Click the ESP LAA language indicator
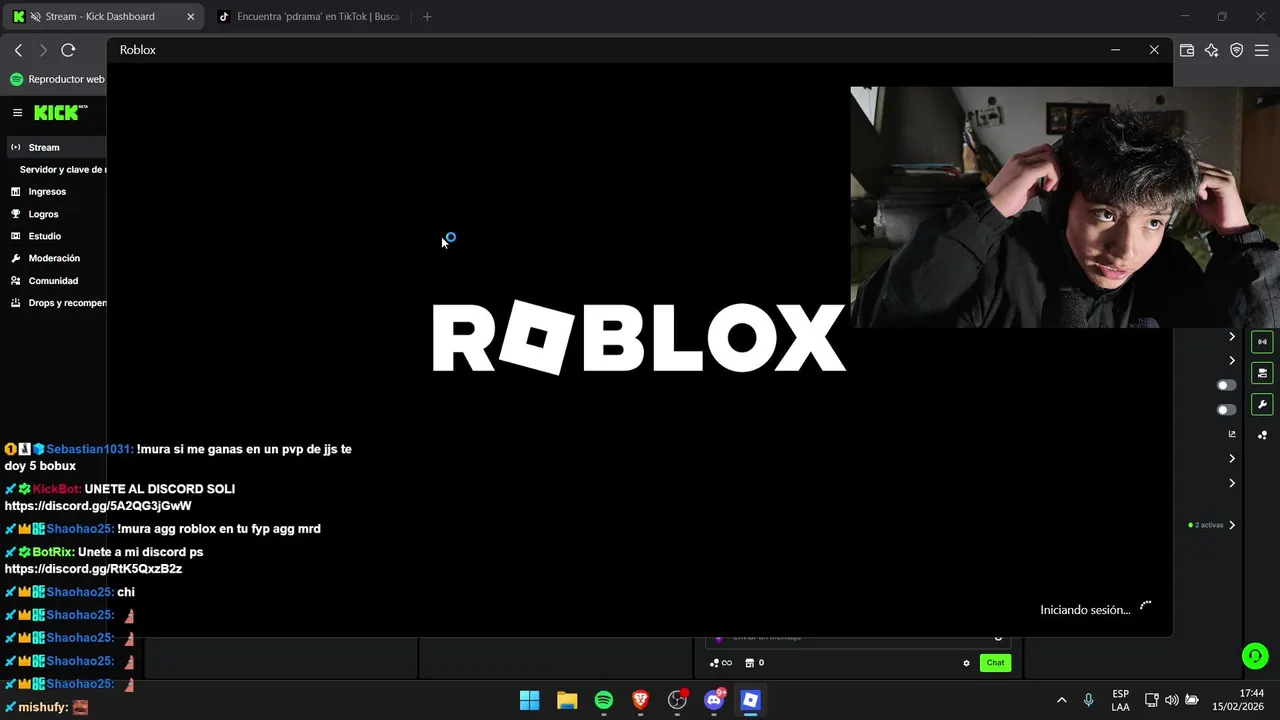Viewport: 1280px width, 720px height. pos(1121,700)
